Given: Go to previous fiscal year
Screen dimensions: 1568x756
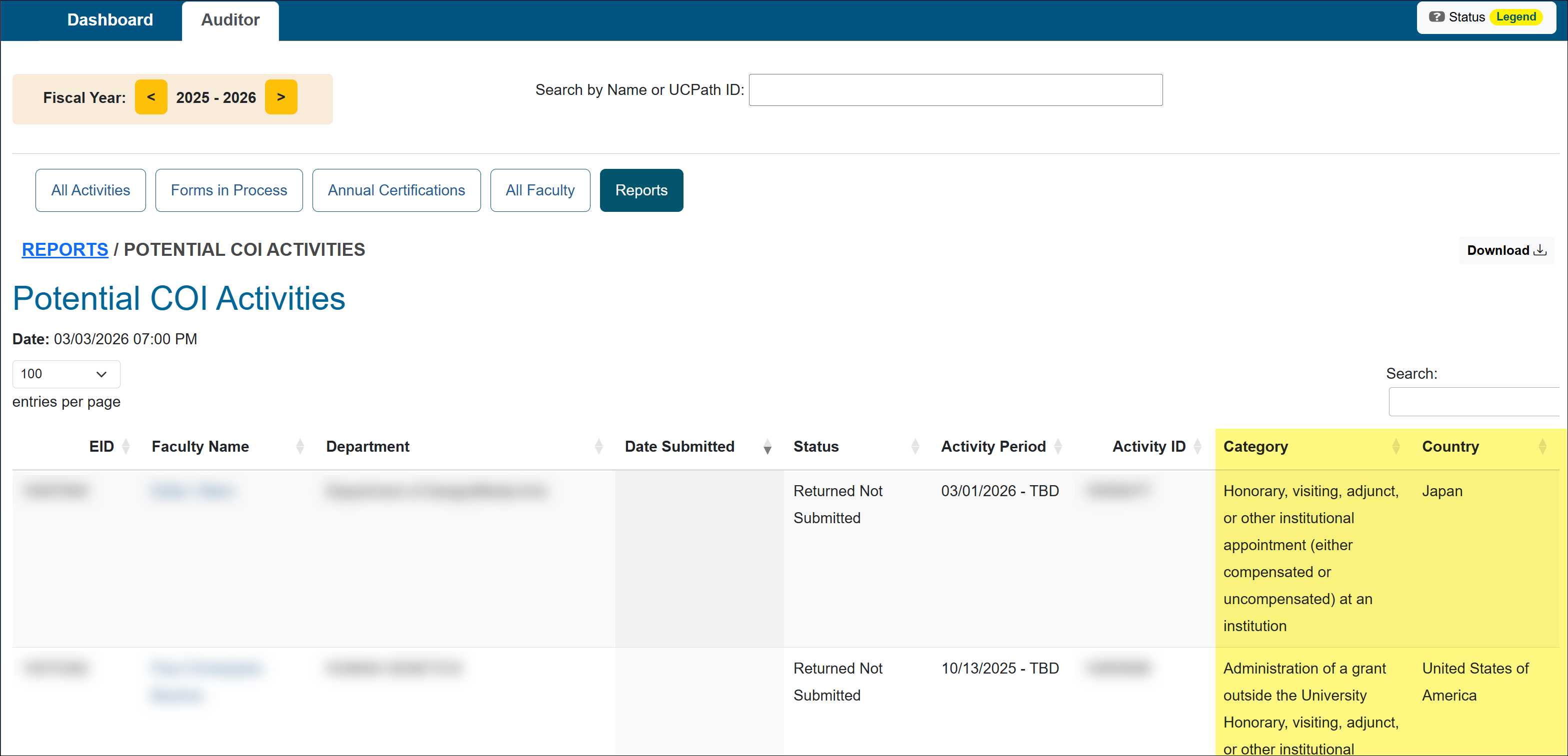Looking at the screenshot, I should click(151, 97).
